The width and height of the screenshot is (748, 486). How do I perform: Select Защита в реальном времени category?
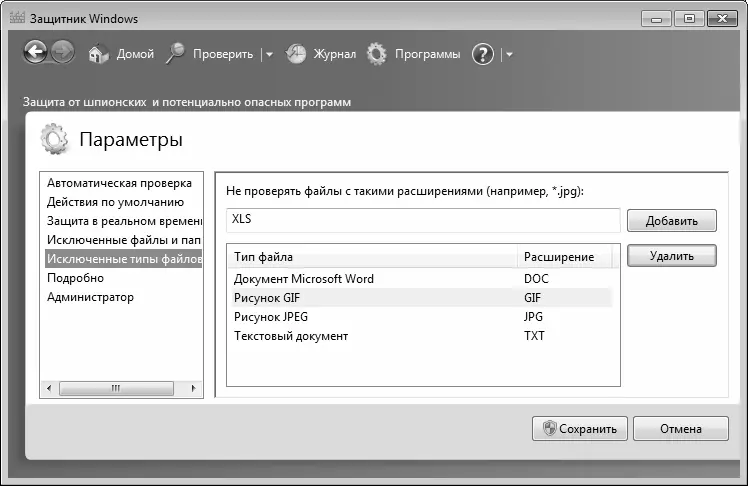click(124, 221)
